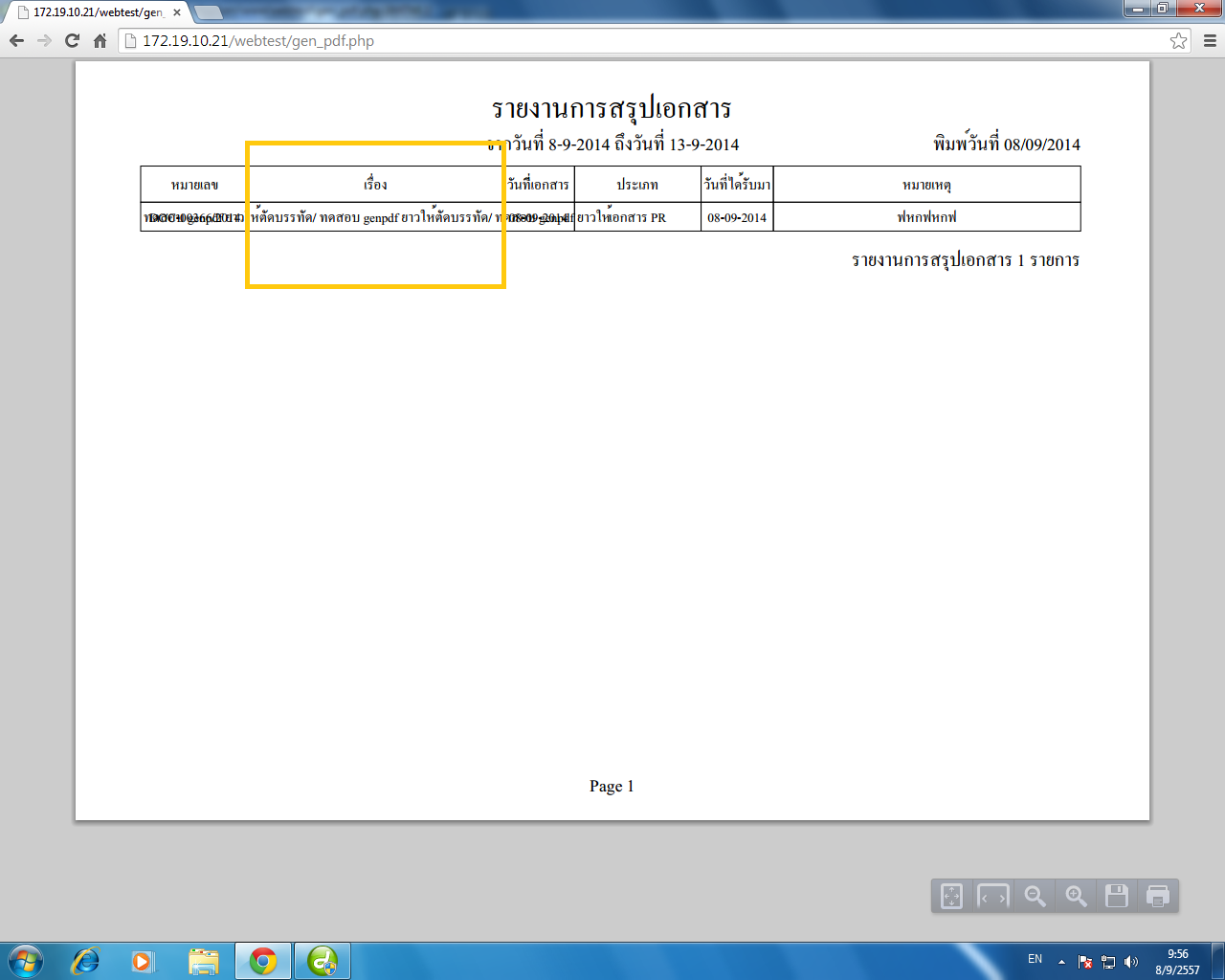Click the วันที่ได้รับมา column header
Image resolution: width=1225 pixels, height=980 pixels.
[x=737, y=183]
